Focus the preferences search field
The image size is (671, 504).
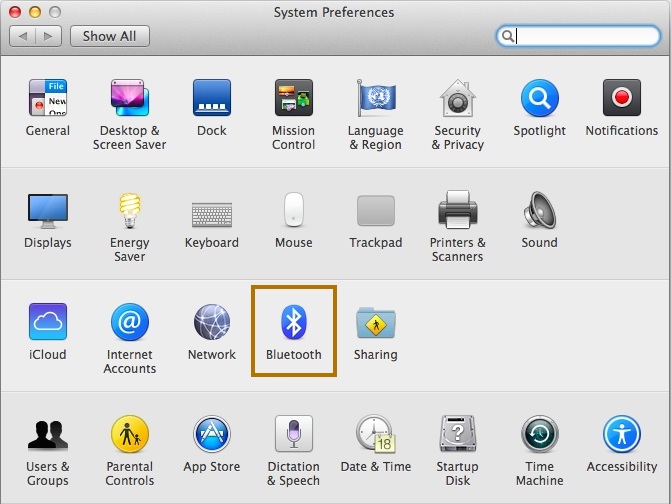578,36
